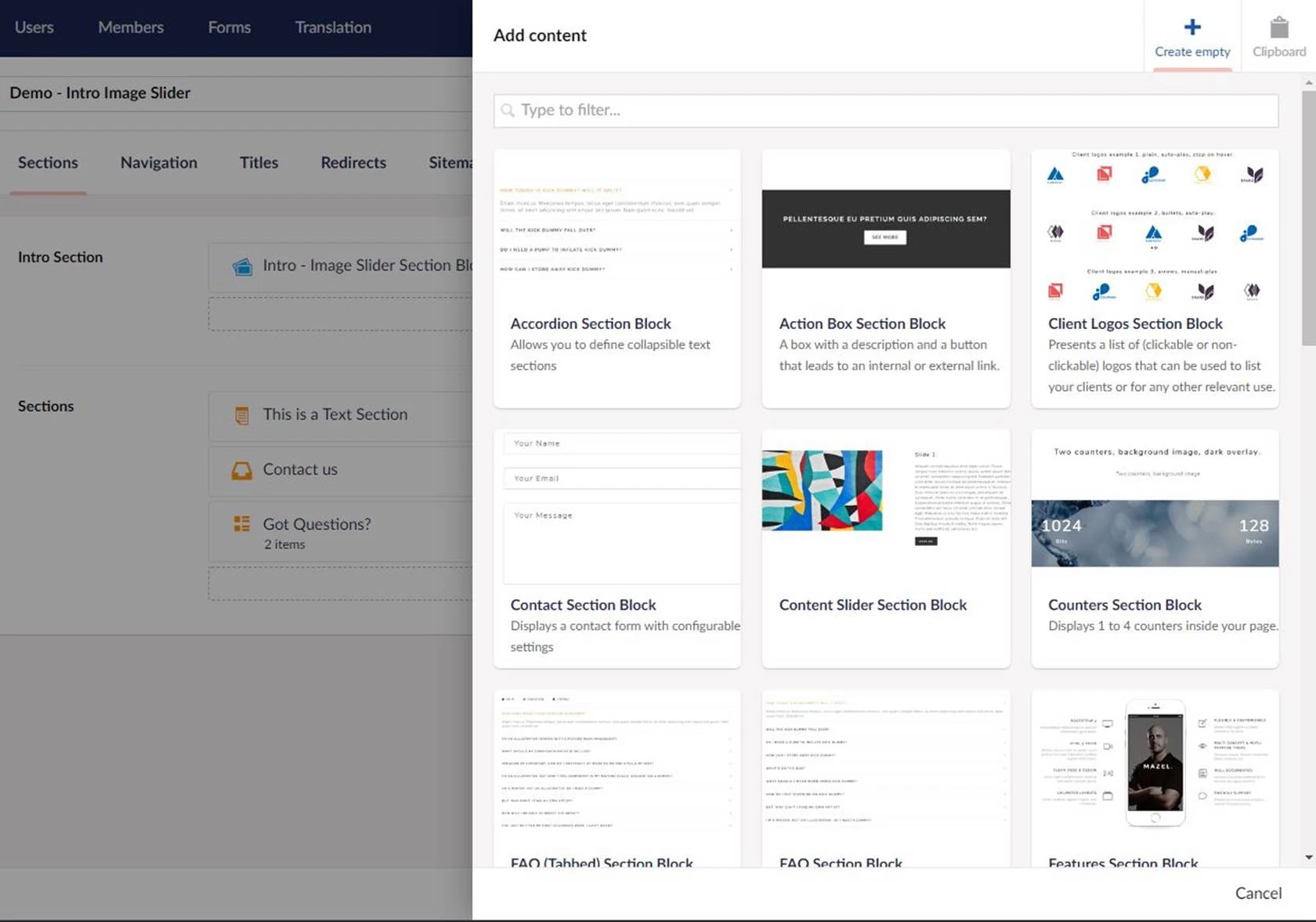Select the Content Slider Section Block
The width and height of the screenshot is (1316, 922).
pyautogui.click(x=885, y=548)
